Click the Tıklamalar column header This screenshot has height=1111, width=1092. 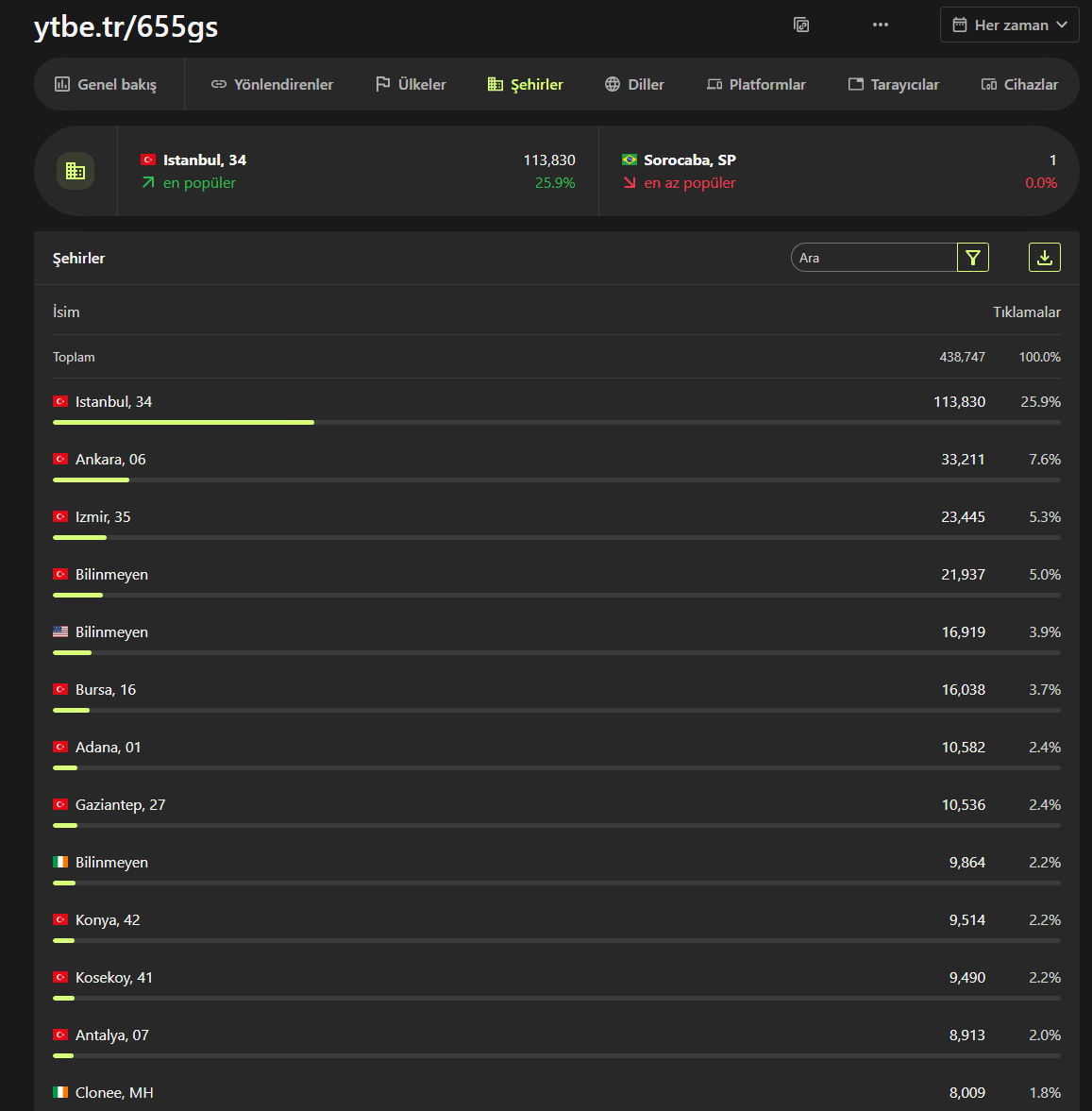coord(1027,311)
